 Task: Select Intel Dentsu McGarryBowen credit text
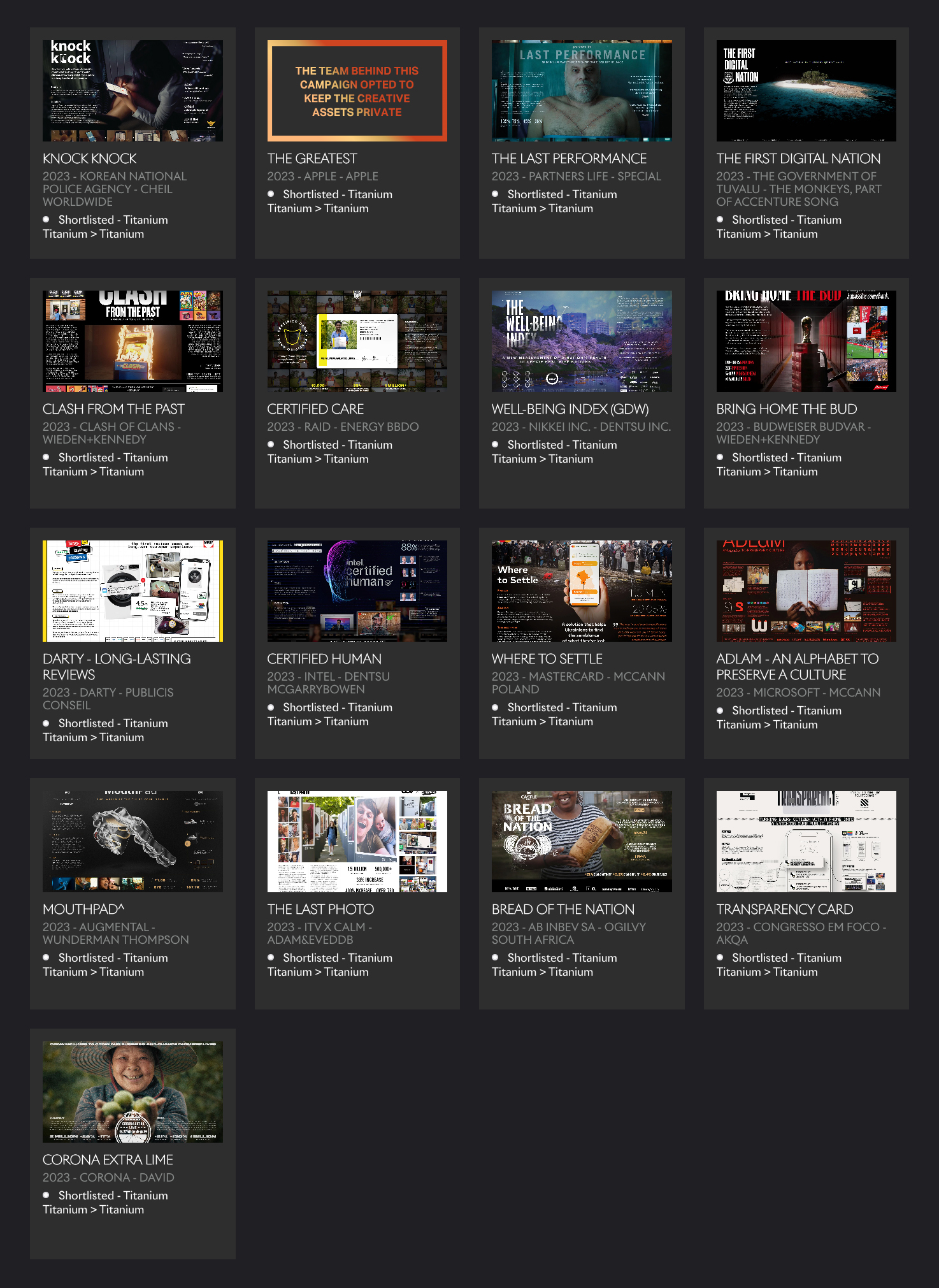[329, 683]
